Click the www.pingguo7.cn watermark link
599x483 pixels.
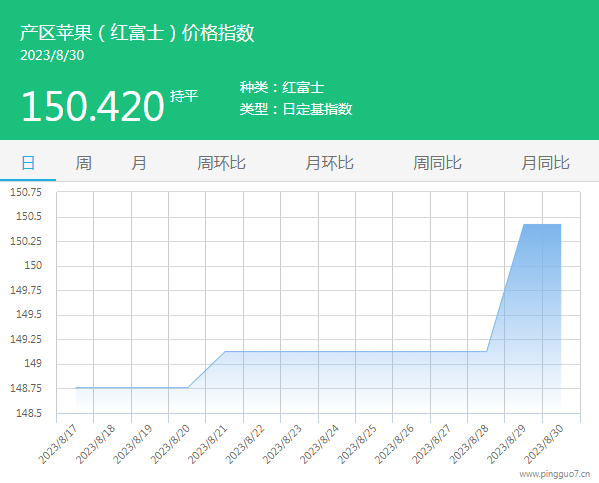(554, 474)
